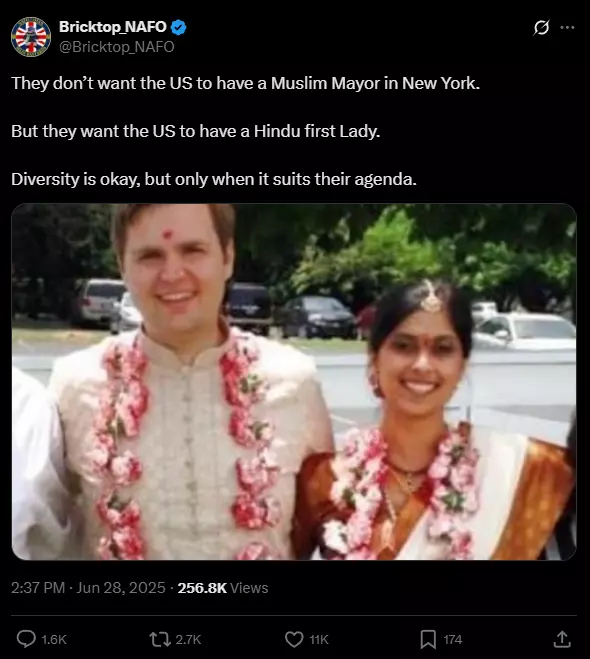Click the tweet text about Muslim Mayor

(x=245, y=83)
